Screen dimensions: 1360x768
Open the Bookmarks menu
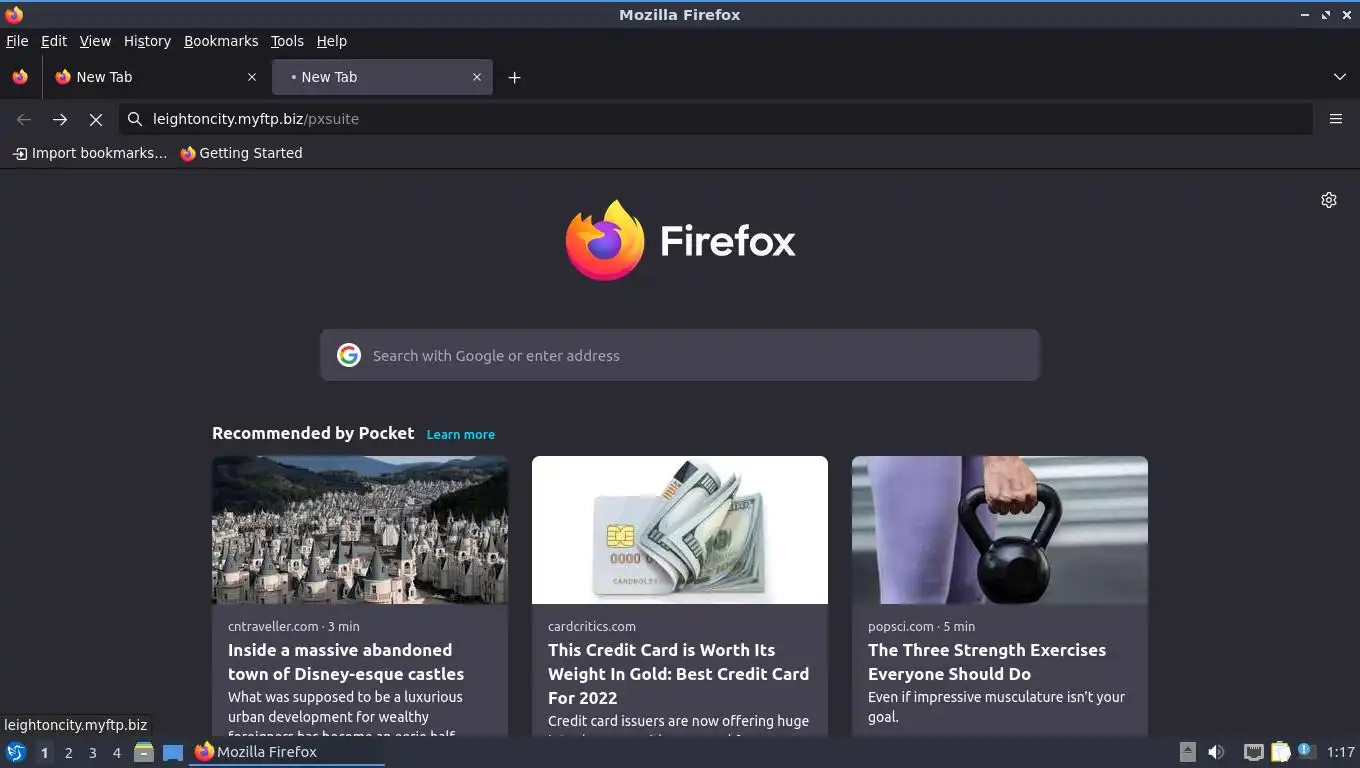pyautogui.click(x=221, y=41)
